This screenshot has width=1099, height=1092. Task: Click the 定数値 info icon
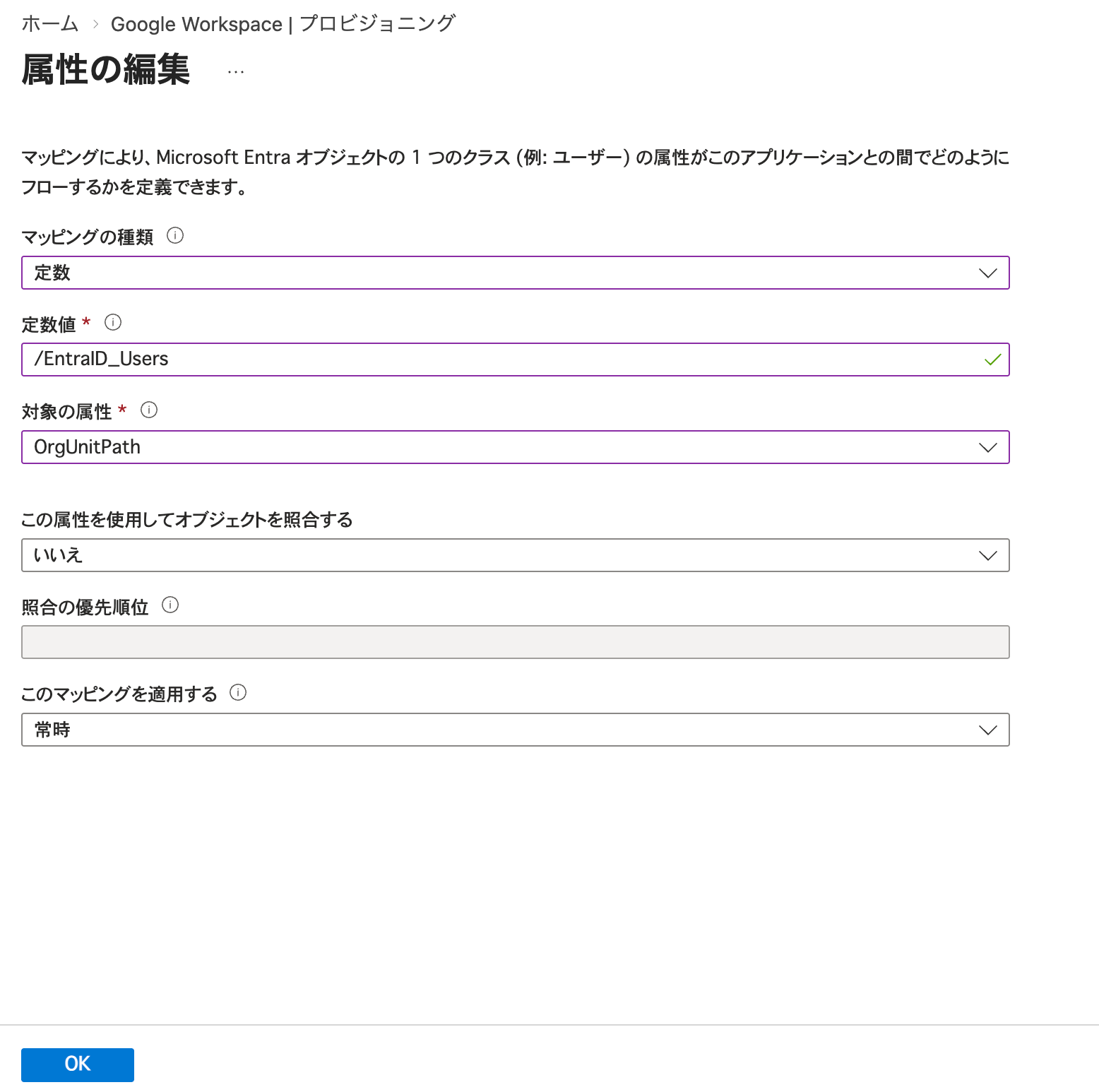point(113,322)
